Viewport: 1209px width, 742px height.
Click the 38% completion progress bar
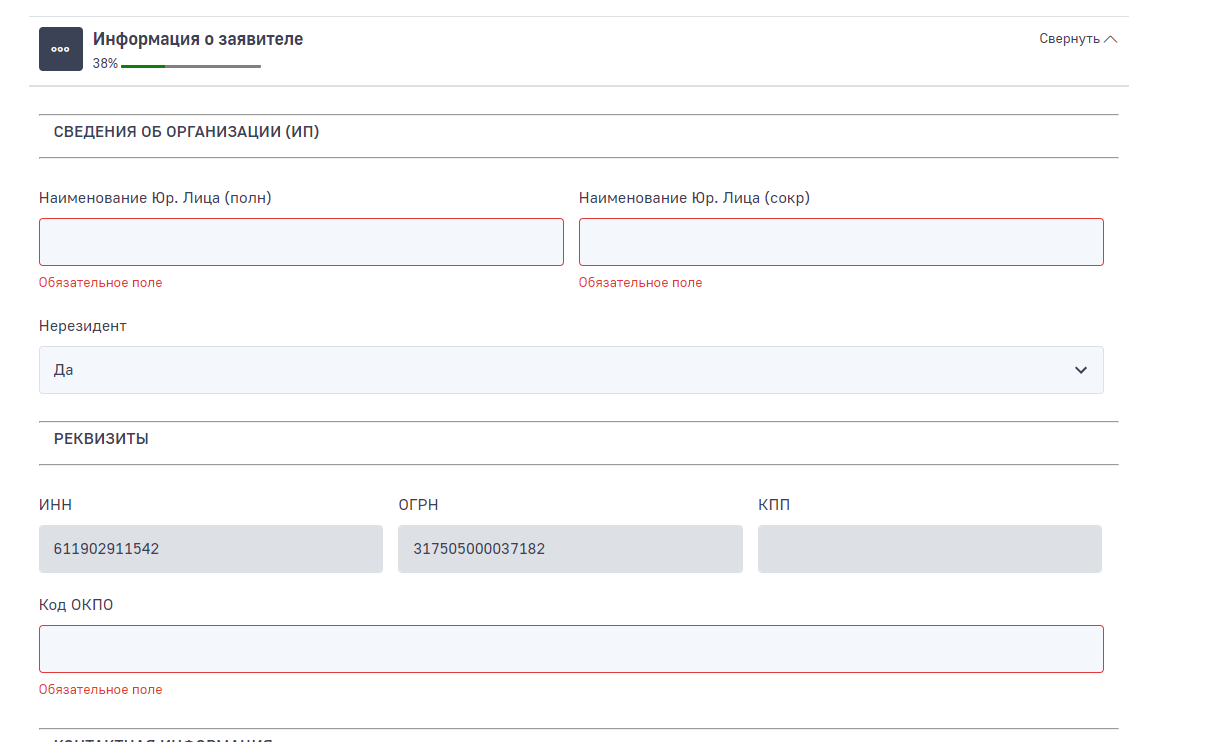pyautogui.click(x=190, y=66)
